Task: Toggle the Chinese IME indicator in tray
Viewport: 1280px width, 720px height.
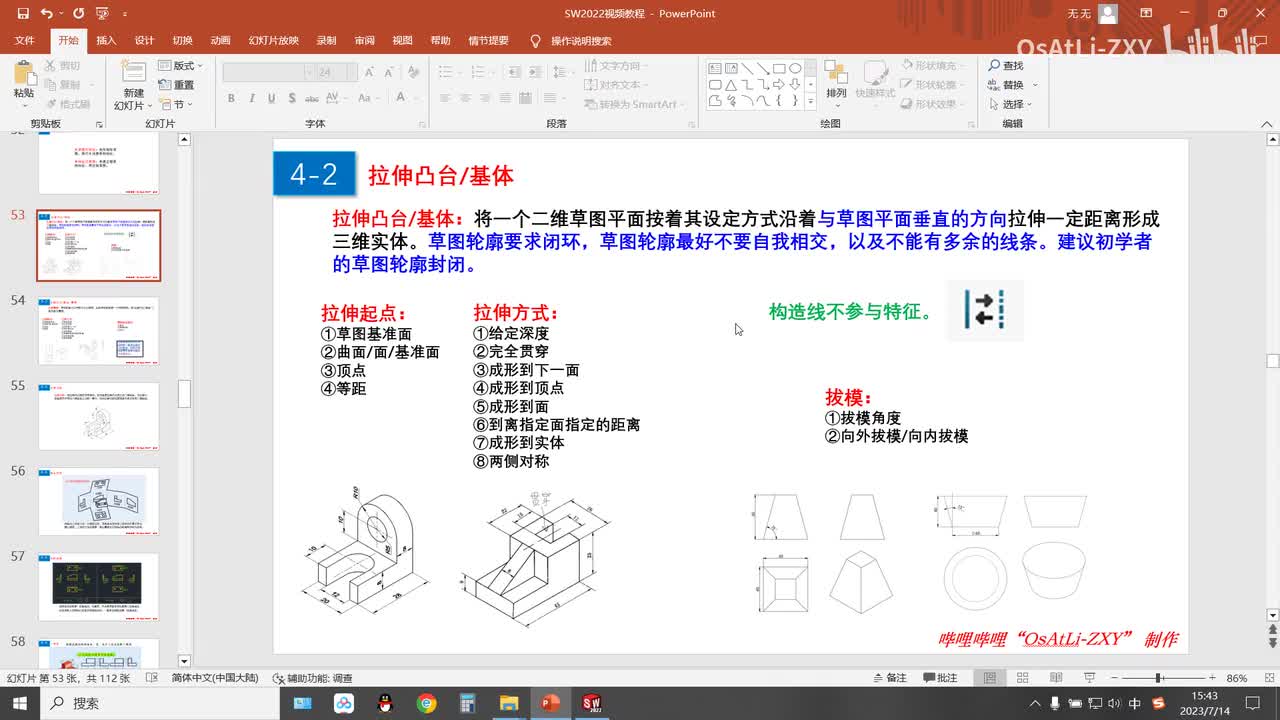Action: (1135, 704)
